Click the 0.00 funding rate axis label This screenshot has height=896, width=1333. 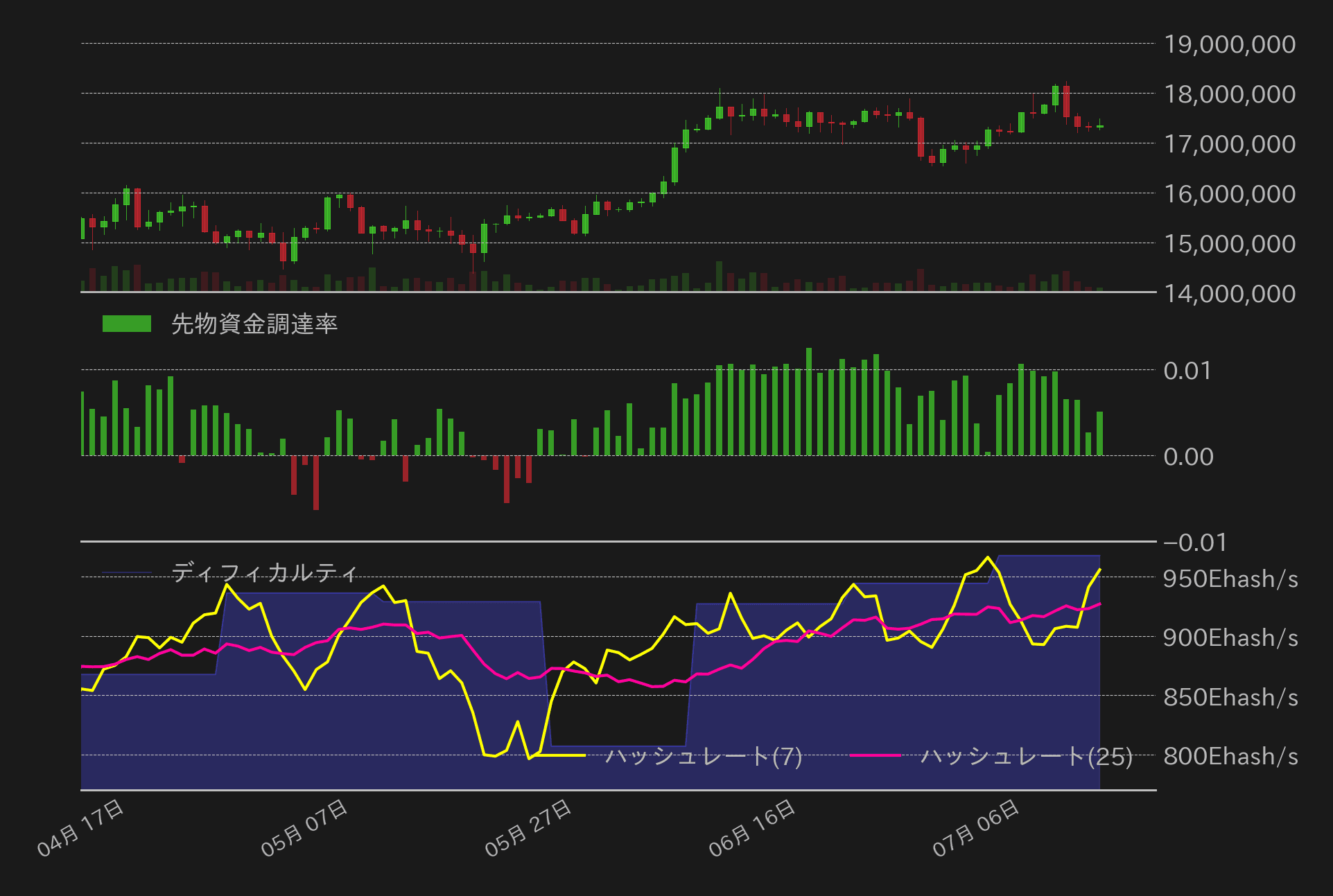(1188, 457)
